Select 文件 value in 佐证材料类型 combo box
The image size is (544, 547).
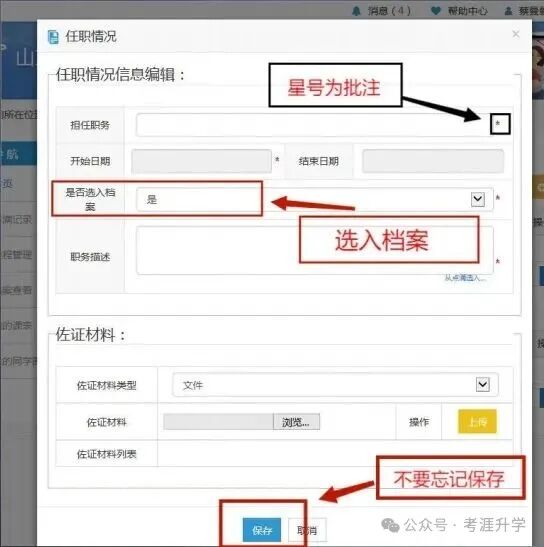coord(335,384)
